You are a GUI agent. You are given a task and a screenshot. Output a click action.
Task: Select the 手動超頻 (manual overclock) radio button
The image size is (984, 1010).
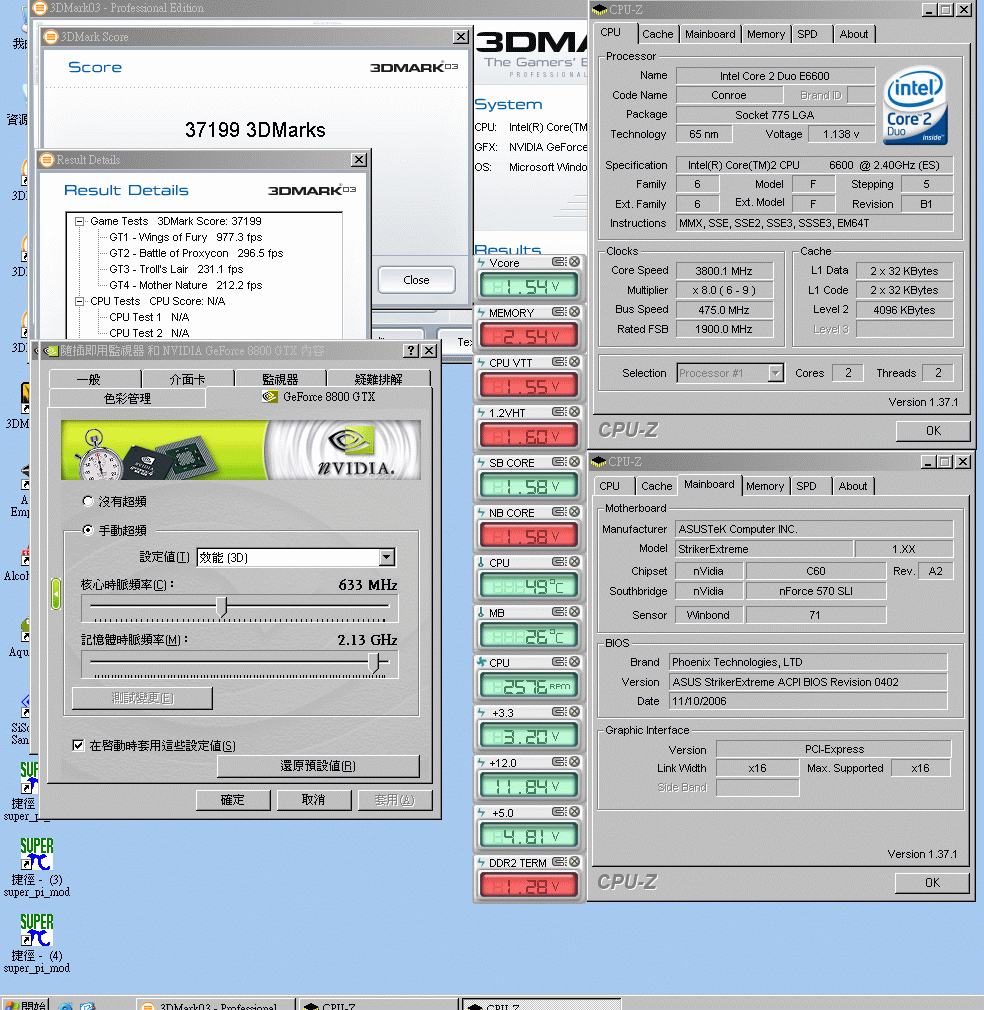tap(88, 530)
